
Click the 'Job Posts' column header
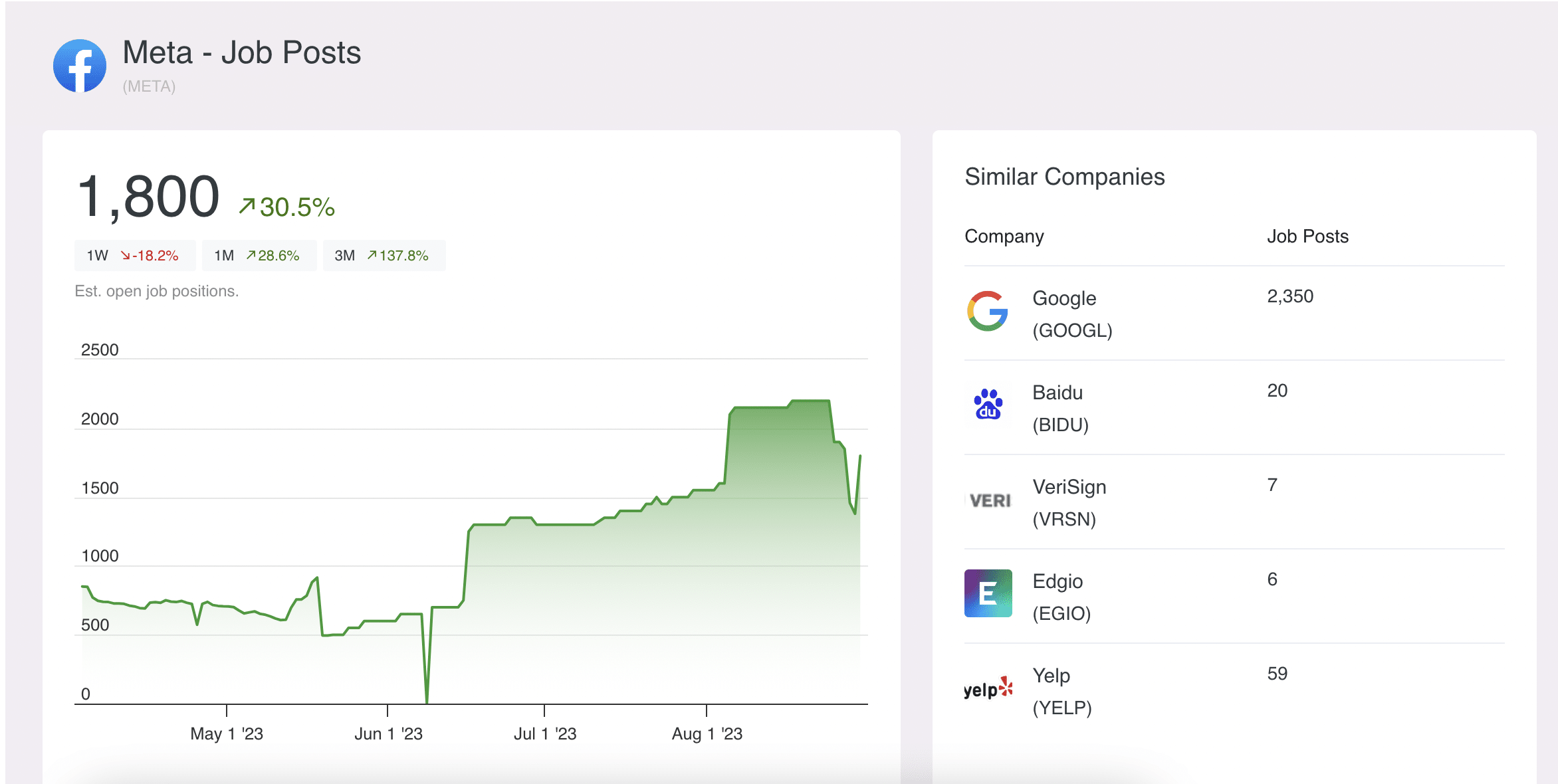click(1307, 237)
